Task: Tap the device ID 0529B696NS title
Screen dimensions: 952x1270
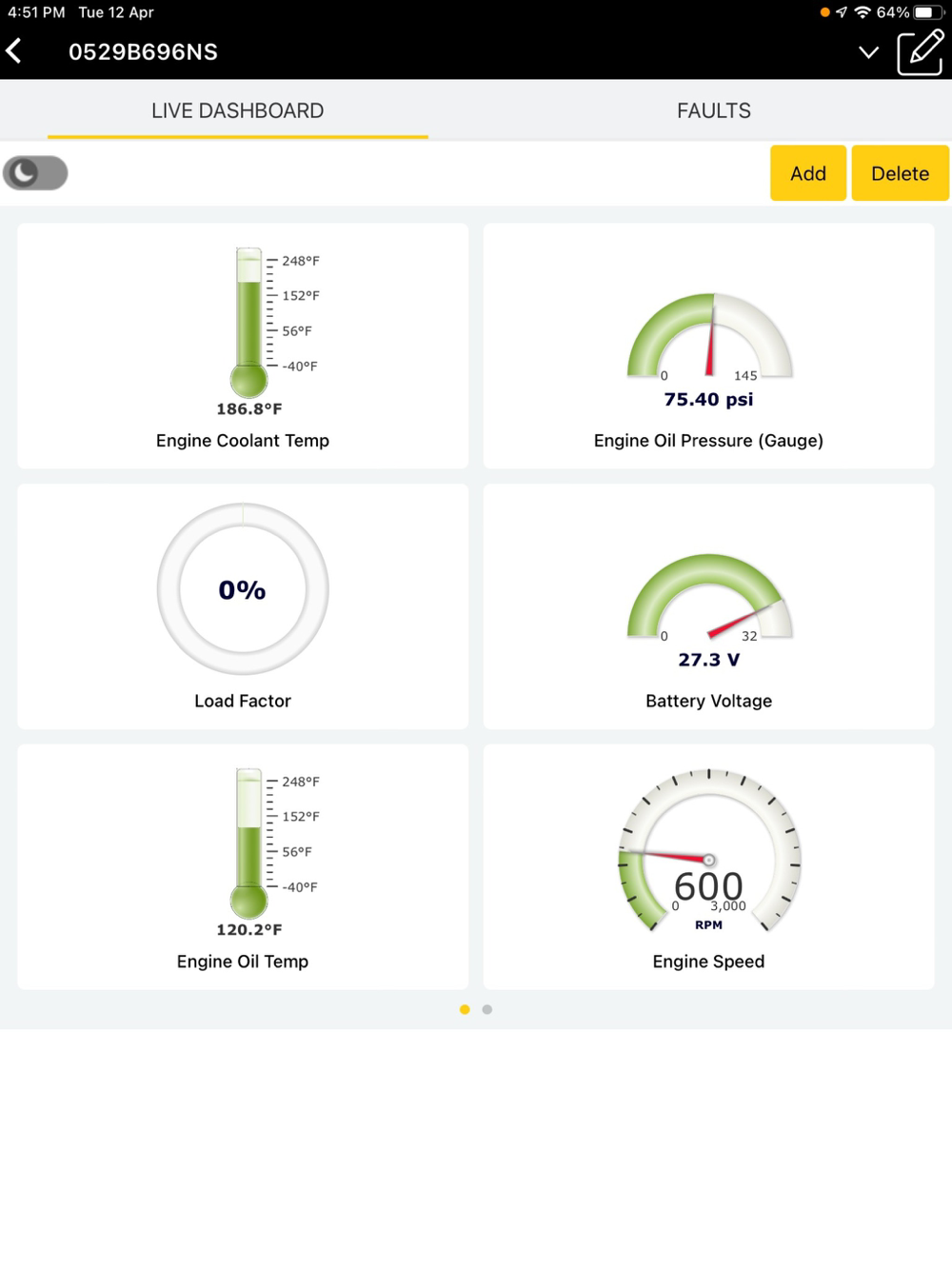Action: click(x=143, y=52)
